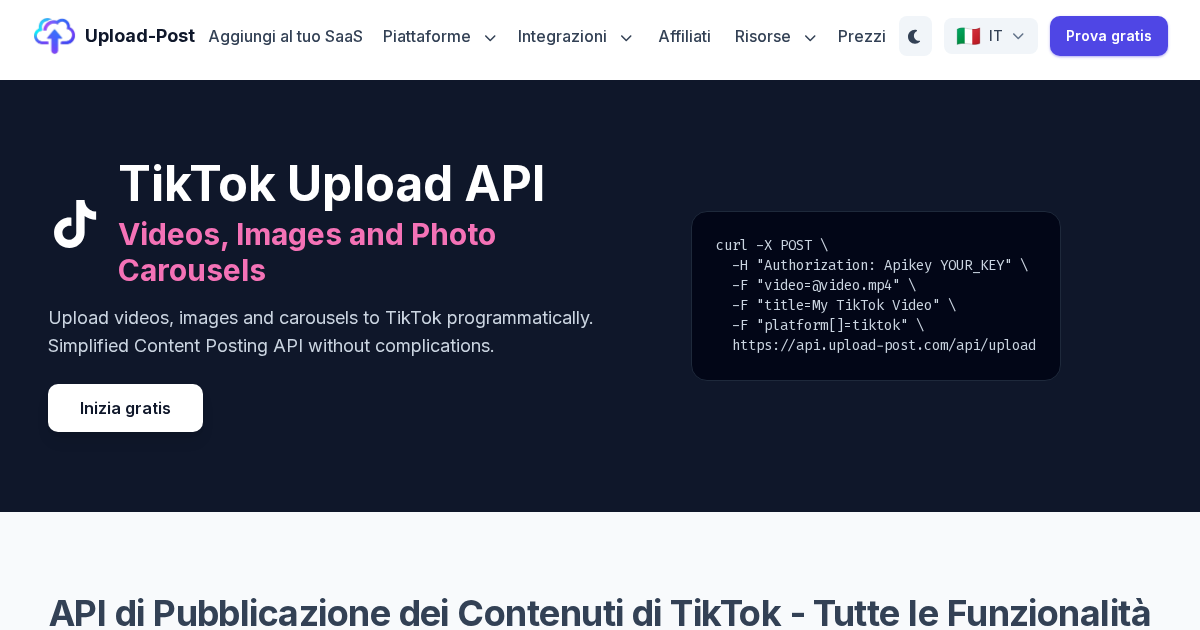Expand the Integrazioni chevron arrow

626,37
